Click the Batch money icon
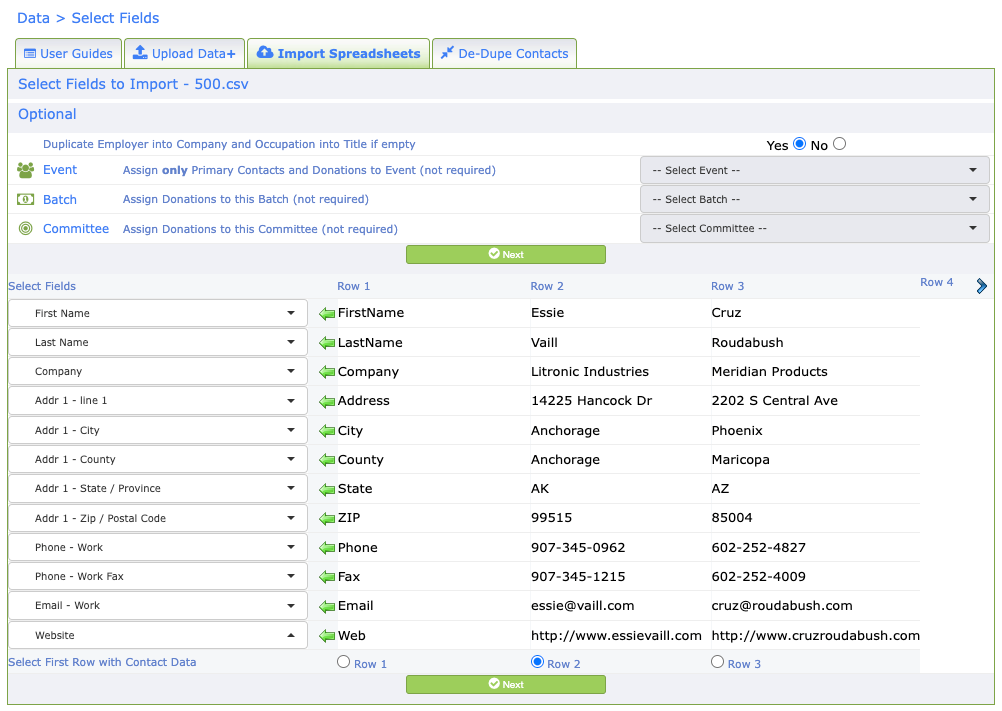1002x711 pixels. click(26, 199)
